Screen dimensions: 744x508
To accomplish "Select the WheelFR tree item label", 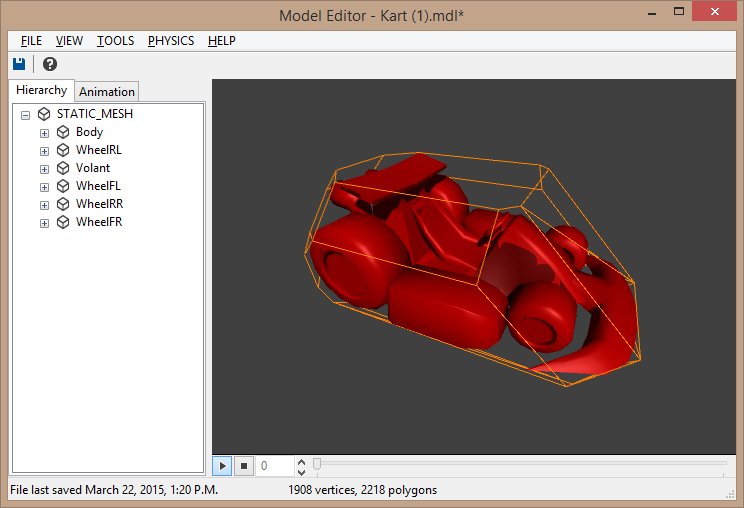I will point(99,222).
